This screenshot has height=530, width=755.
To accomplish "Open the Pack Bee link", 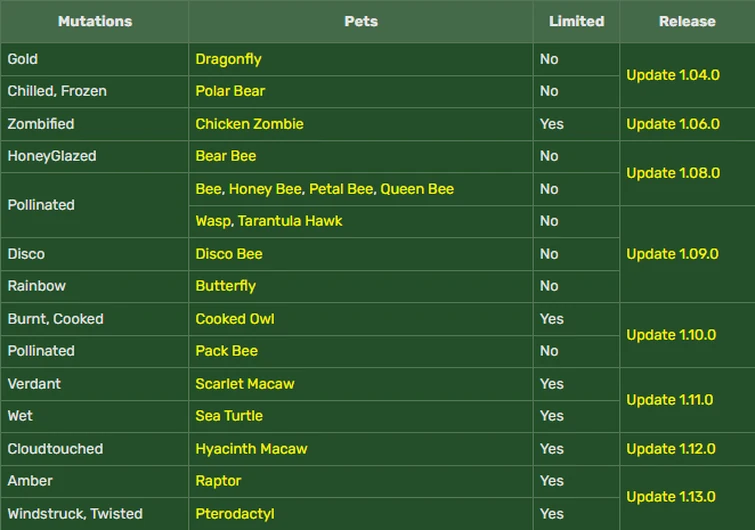I will coord(226,351).
